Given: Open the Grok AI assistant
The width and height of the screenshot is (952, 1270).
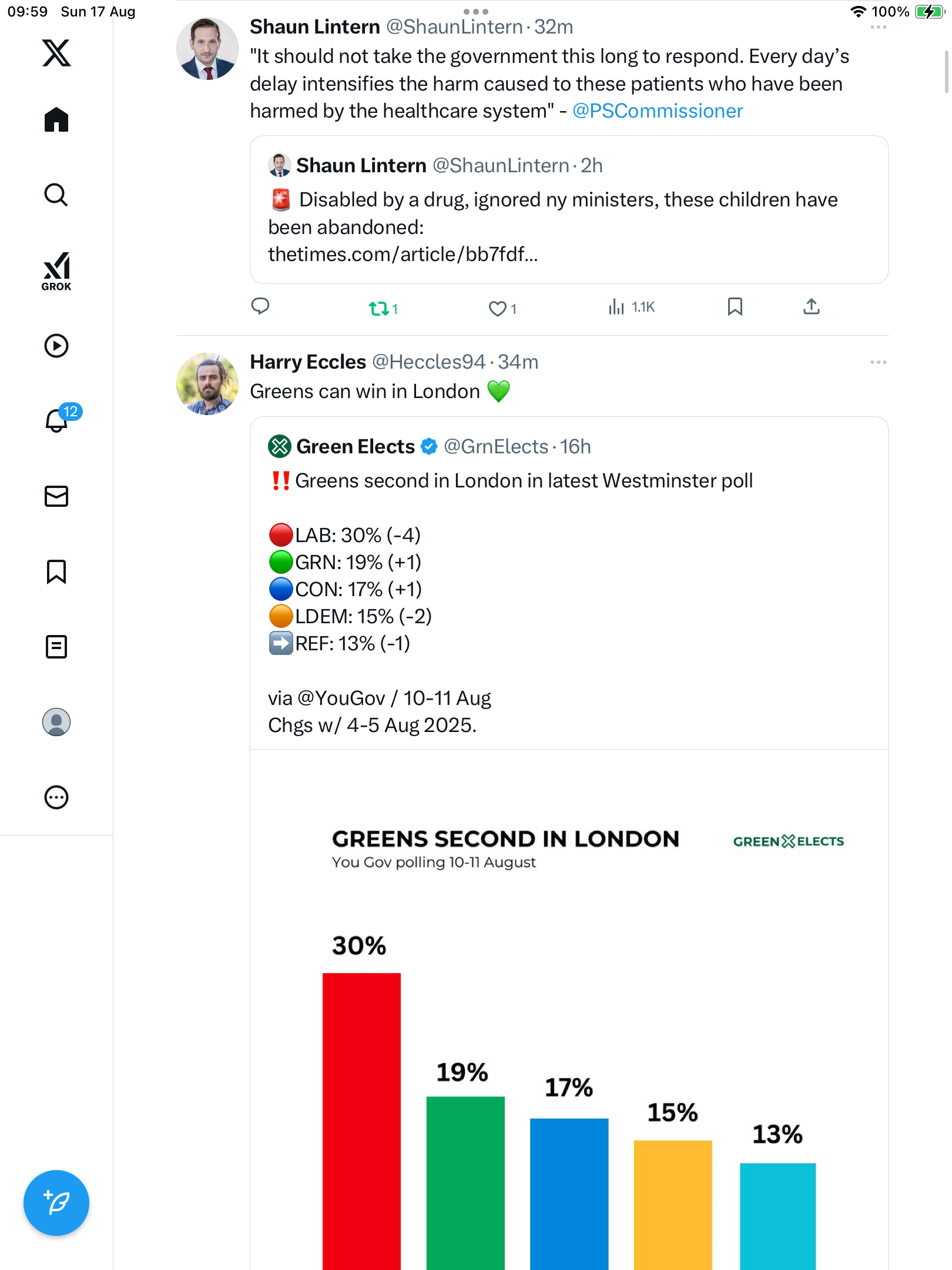Looking at the screenshot, I should pyautogui.click(x=56, y=271).
